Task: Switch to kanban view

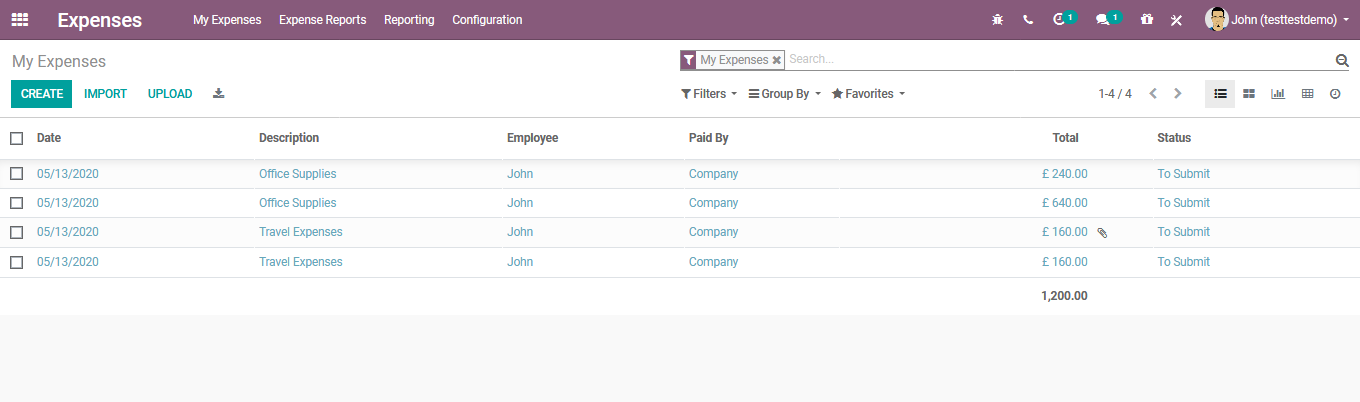Action: tap(1249, 94)
